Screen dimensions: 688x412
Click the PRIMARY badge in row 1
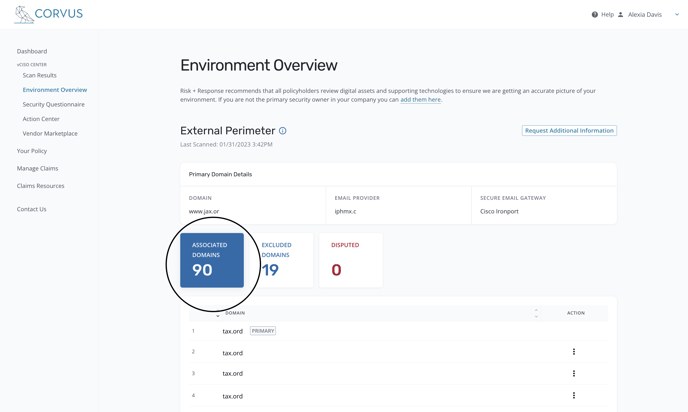(x=263, y=331)
